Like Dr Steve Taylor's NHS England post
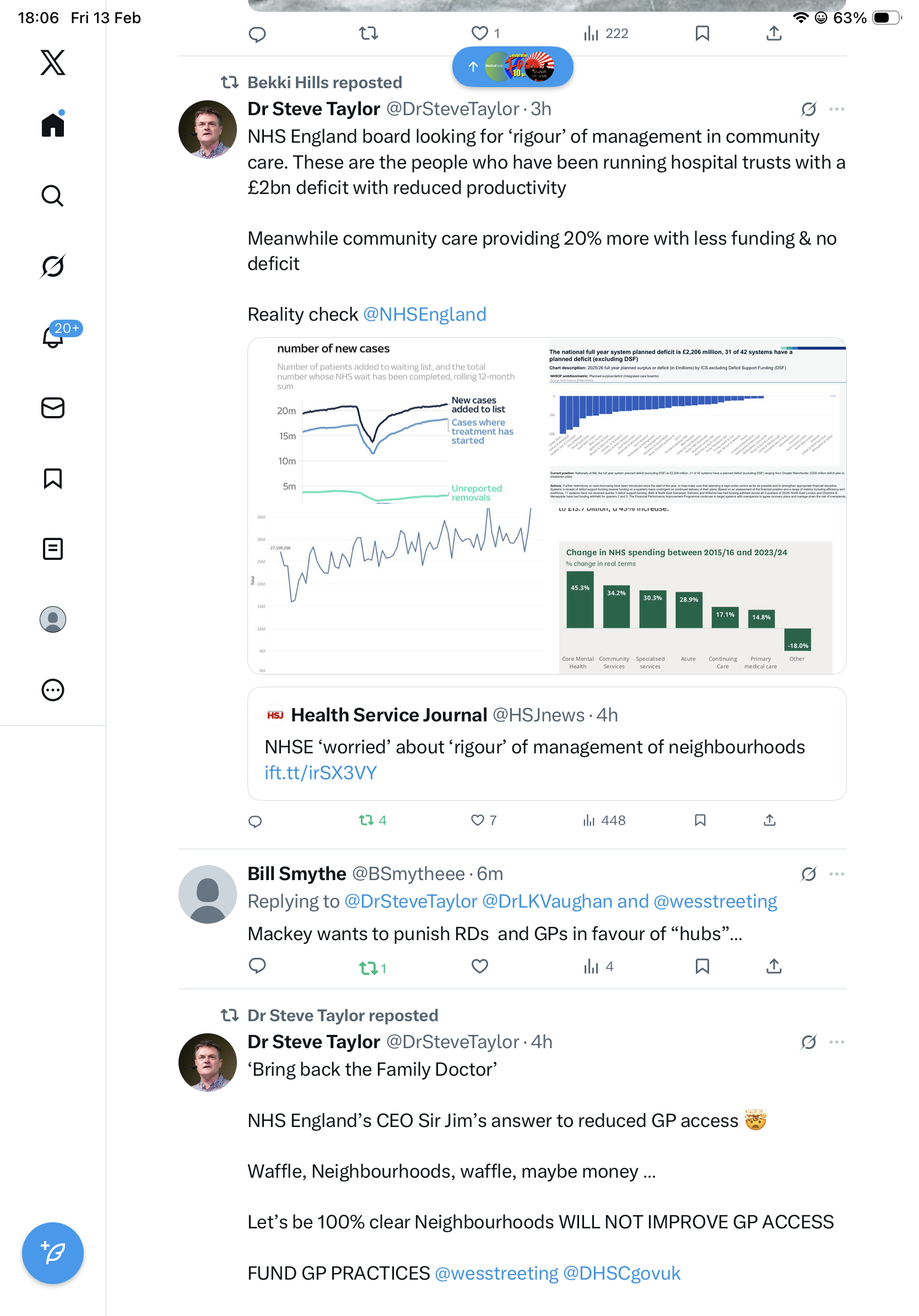This screenshot has height=1316, width=919. (x=477, y=820)
